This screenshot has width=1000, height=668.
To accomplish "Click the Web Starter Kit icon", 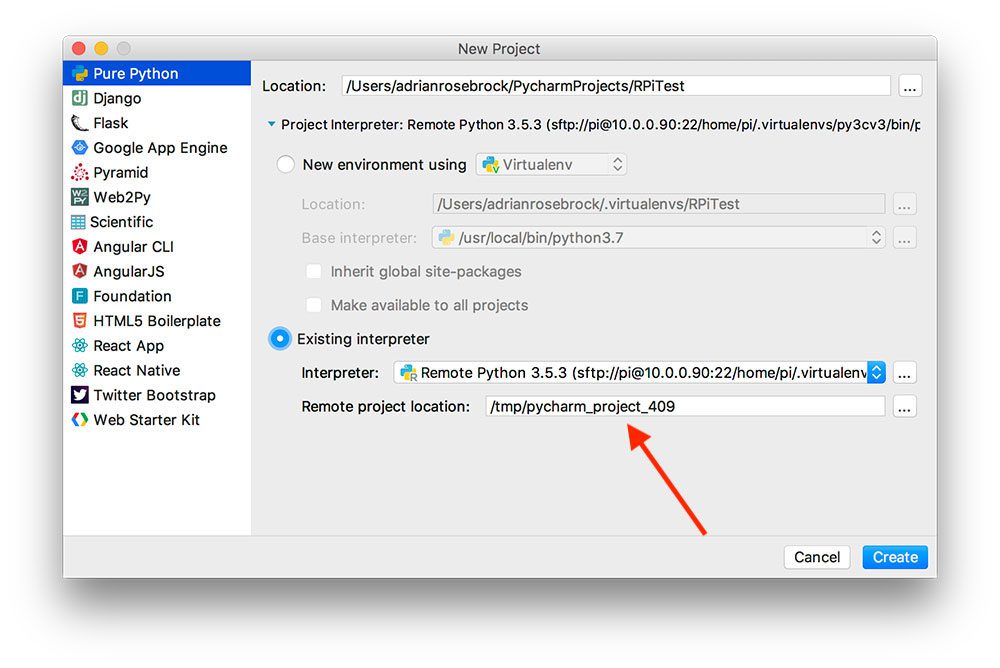I will click(x=80, y=420).
